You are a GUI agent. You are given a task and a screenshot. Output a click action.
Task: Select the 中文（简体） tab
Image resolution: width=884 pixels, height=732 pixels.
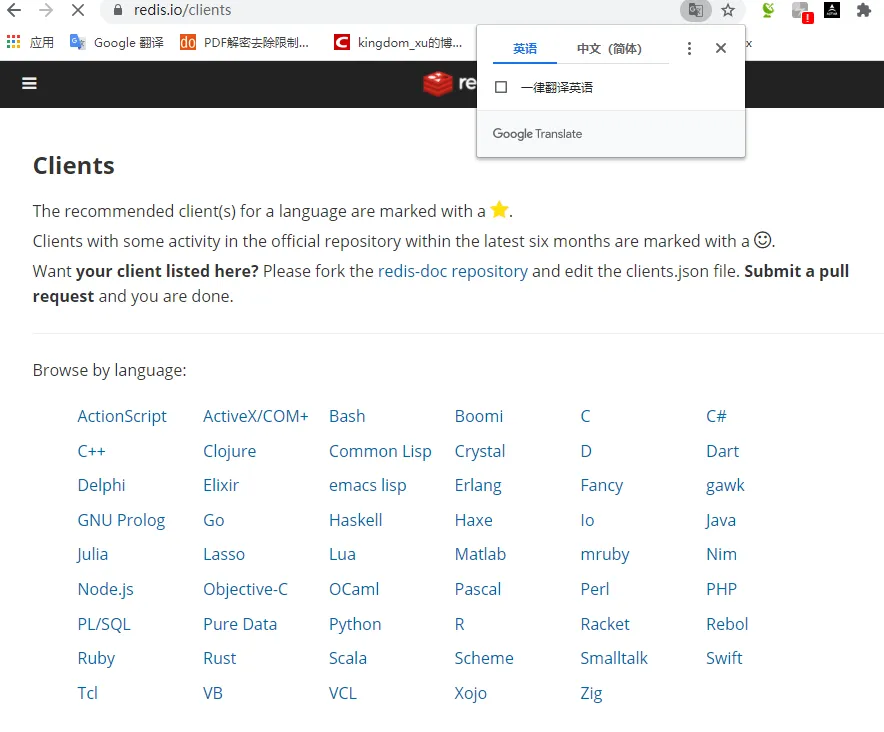(609, 49)
